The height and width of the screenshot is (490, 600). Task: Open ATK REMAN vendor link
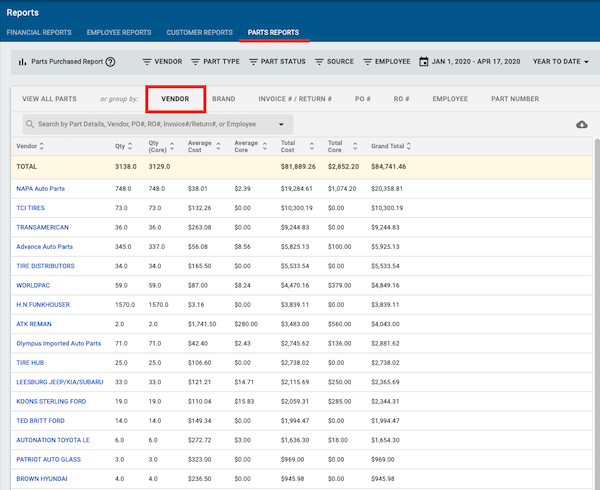click(x=34, y=324)
